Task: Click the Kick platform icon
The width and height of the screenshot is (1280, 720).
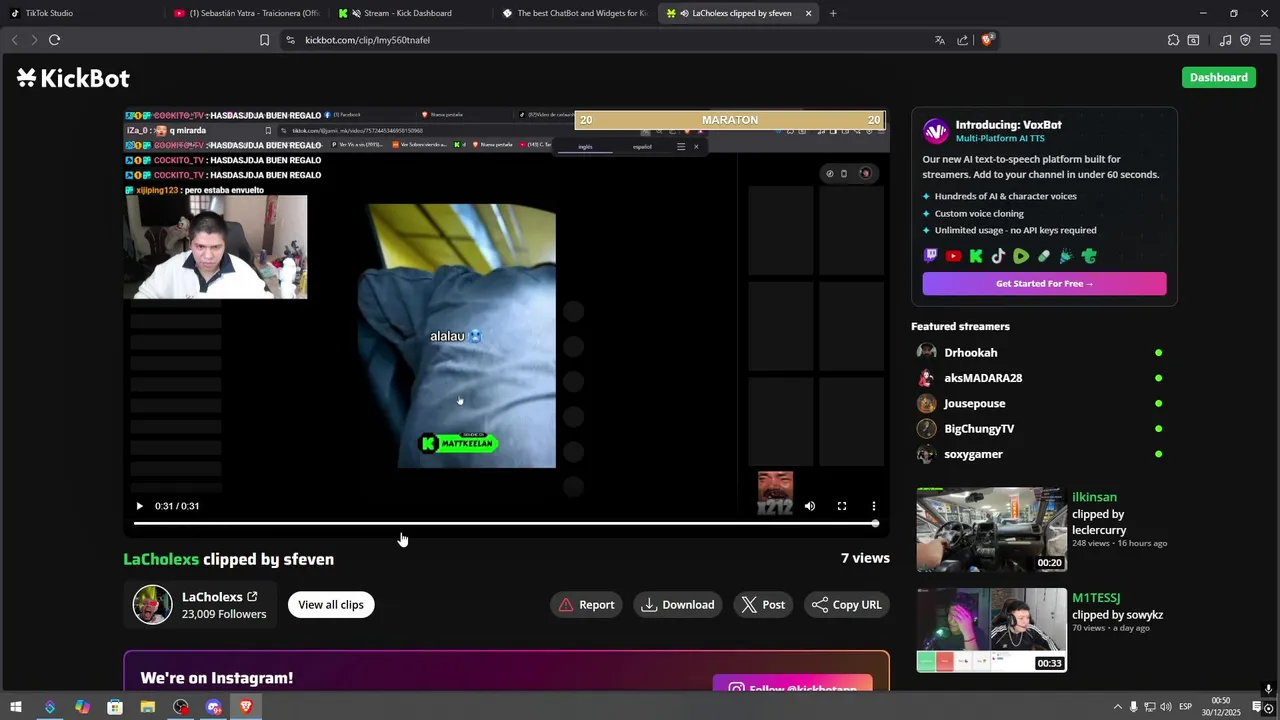Action: point(976,257)
